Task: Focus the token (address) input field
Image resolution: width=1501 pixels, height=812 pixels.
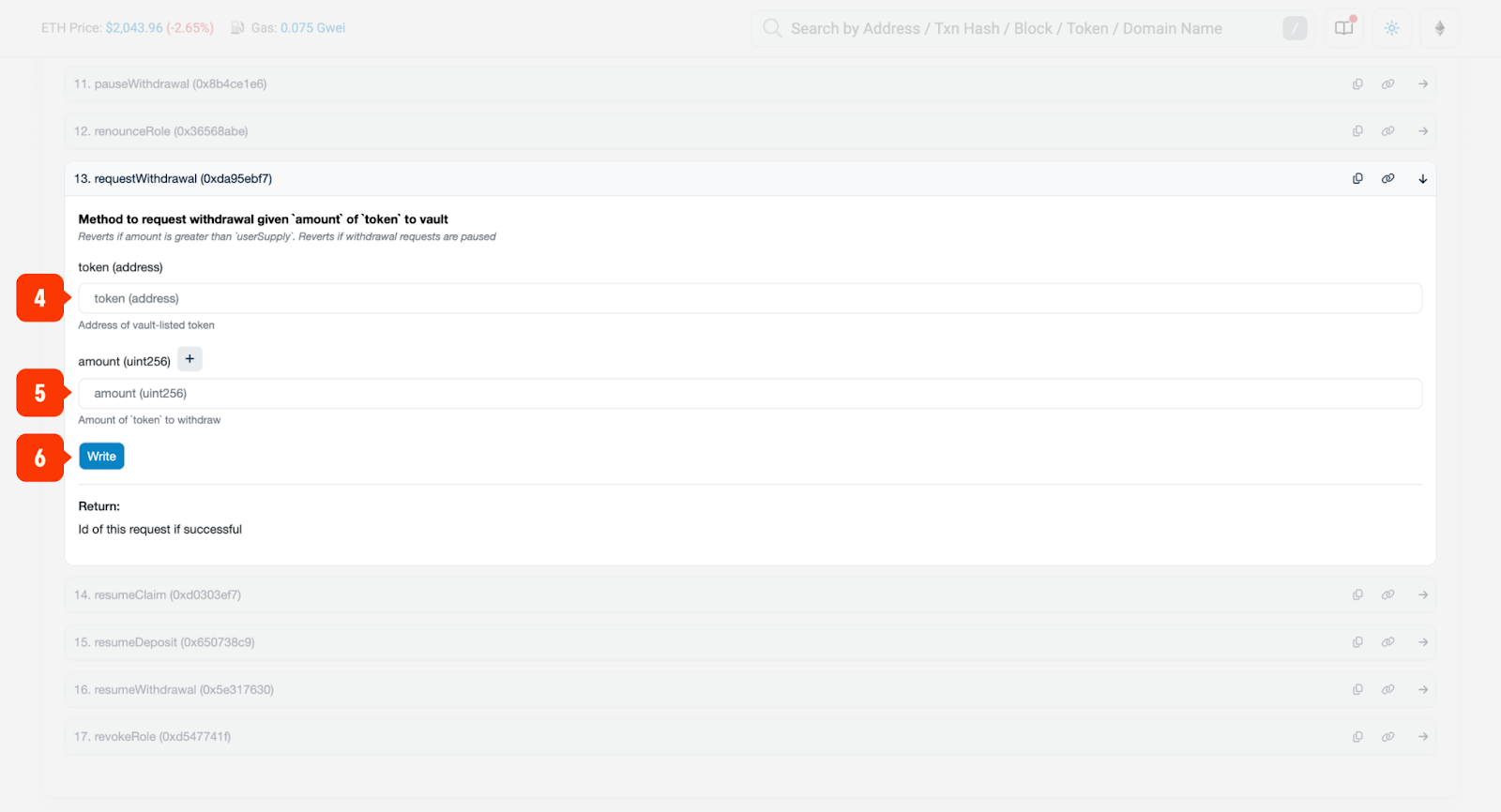Action: (750, 298)
